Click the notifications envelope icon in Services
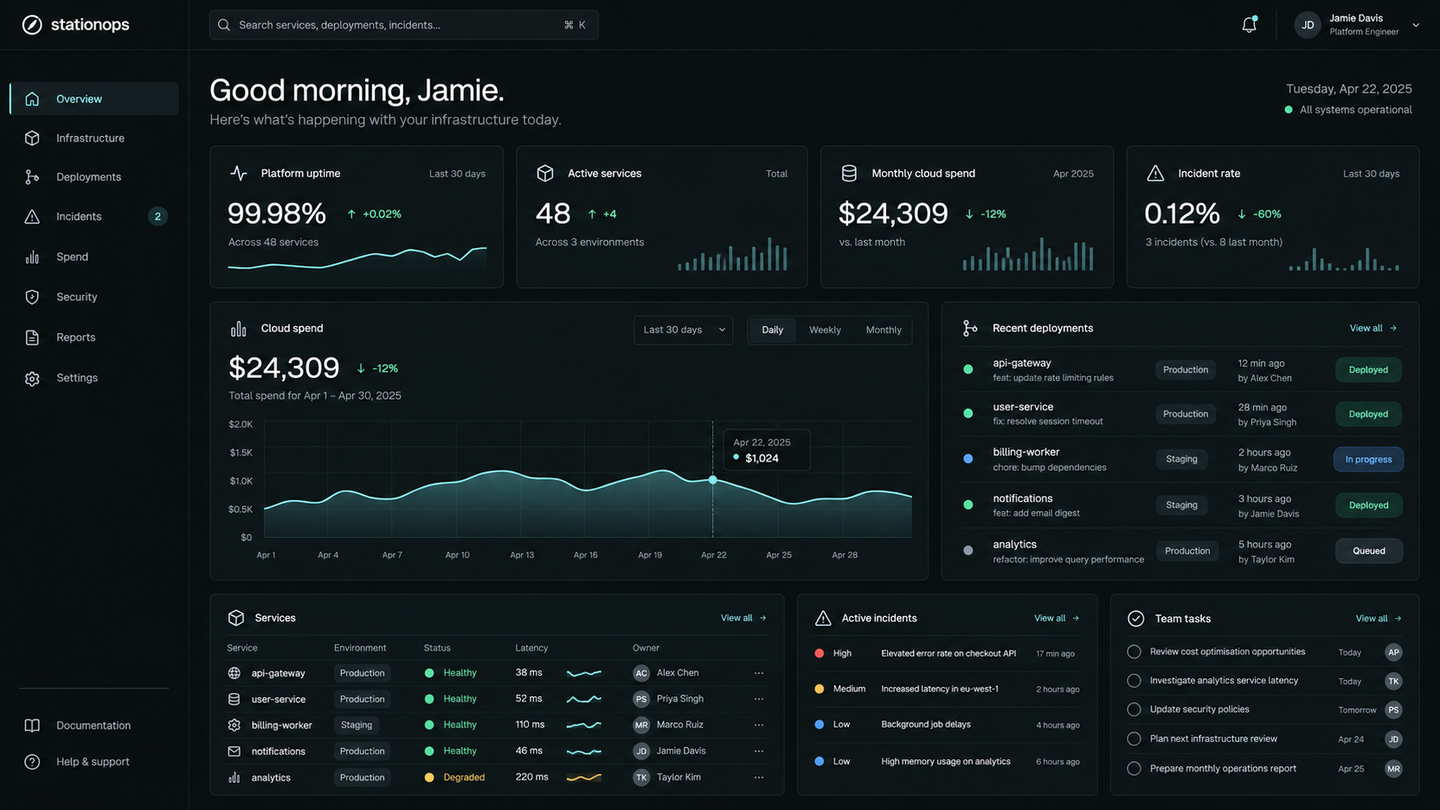Screen dimensions: 1440x810 (x=234, y=751)
